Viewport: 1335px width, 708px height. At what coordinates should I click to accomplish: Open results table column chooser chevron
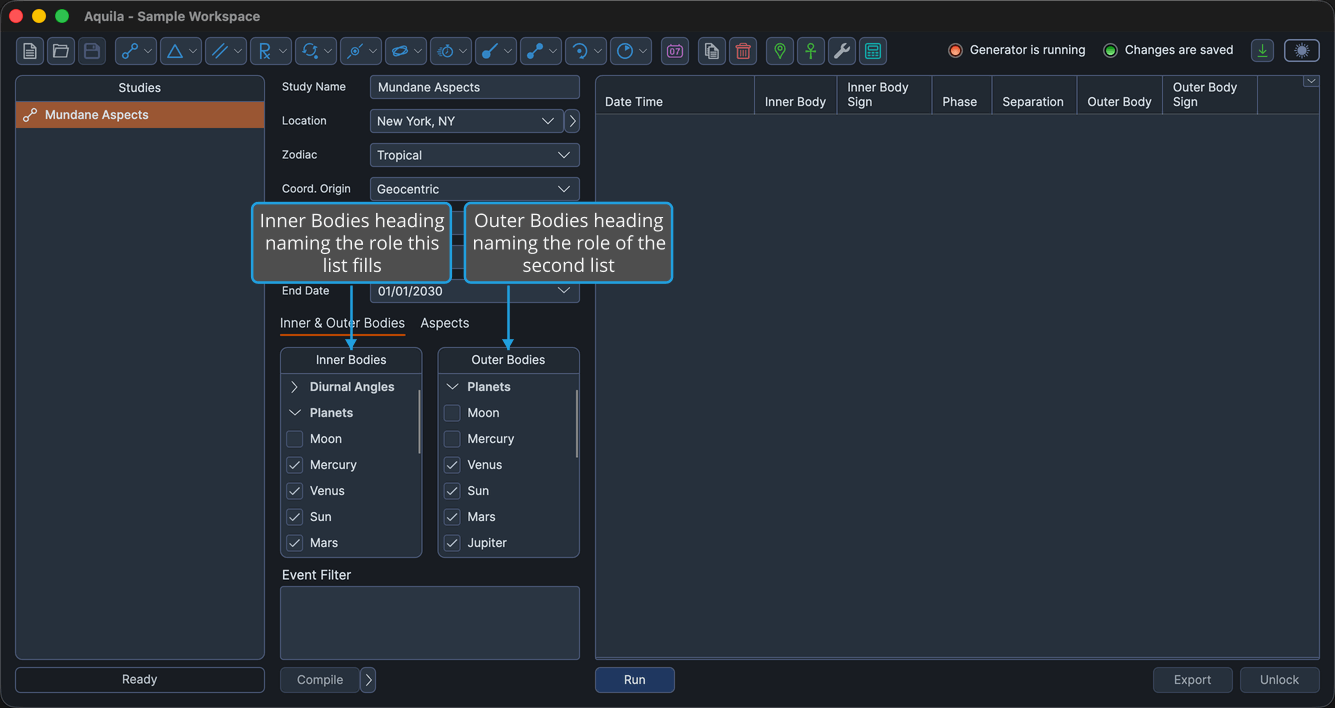1311,82
